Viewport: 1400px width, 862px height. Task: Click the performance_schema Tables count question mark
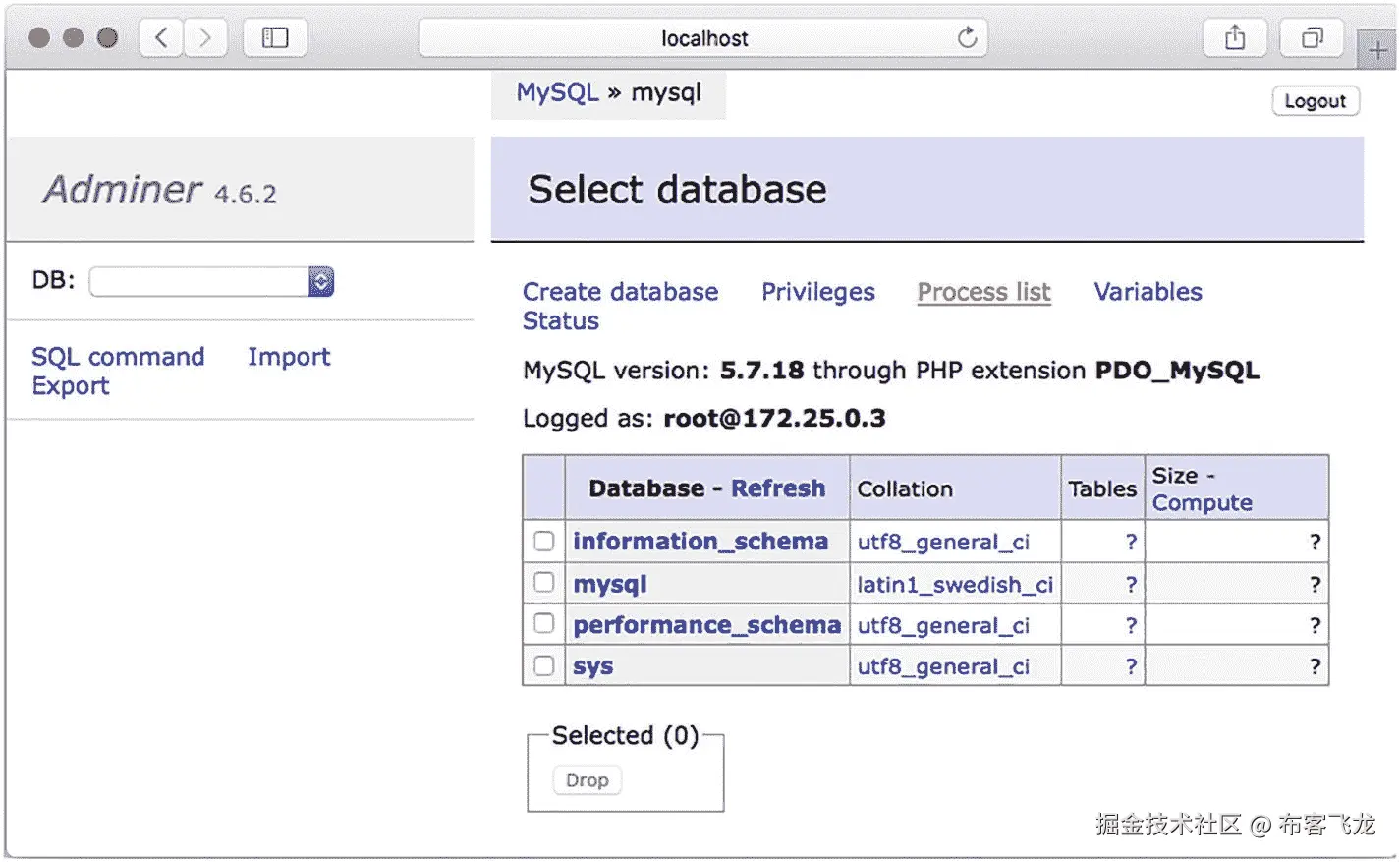click(x=1131, y=625)
